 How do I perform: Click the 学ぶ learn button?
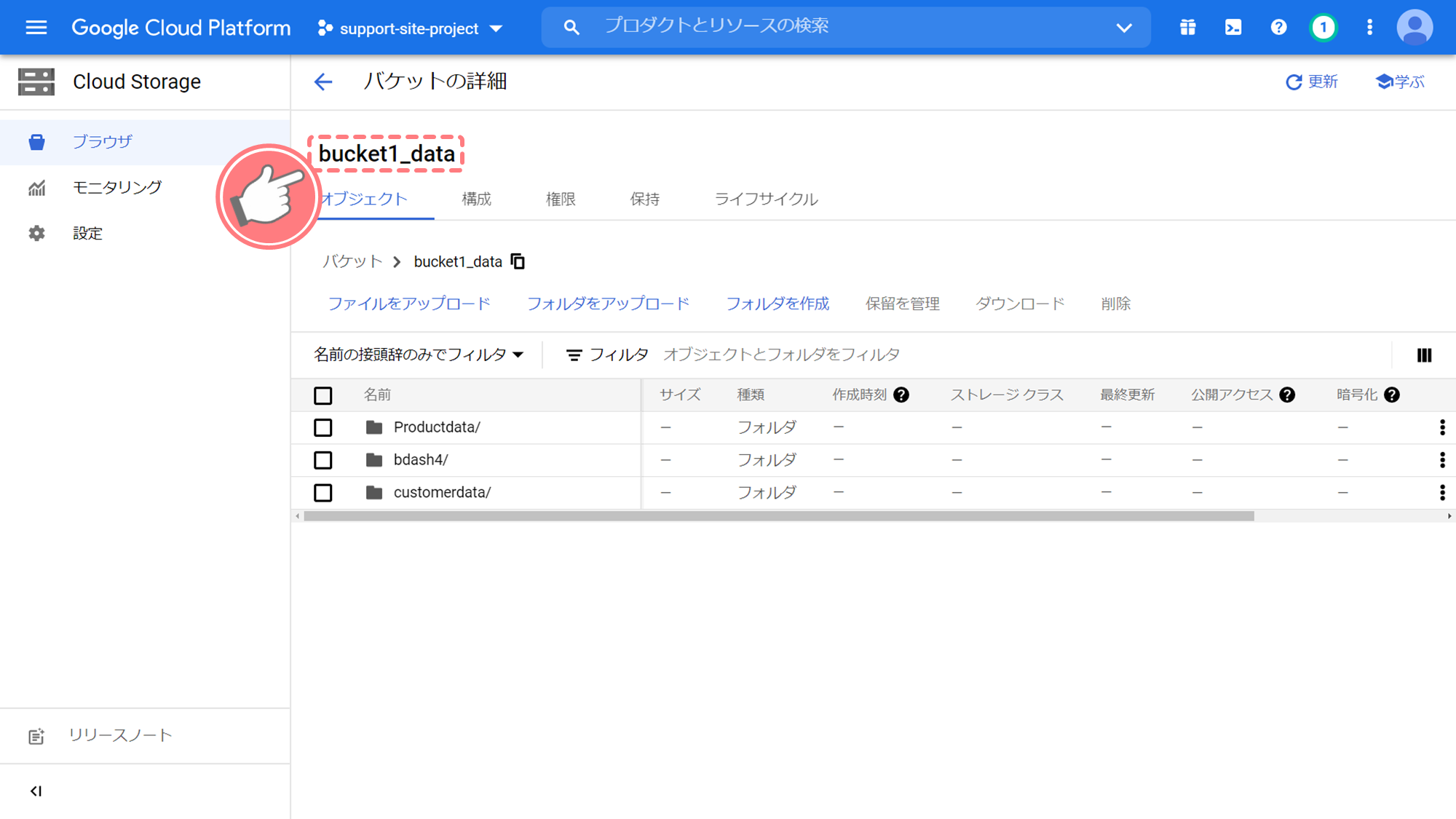1400,82
